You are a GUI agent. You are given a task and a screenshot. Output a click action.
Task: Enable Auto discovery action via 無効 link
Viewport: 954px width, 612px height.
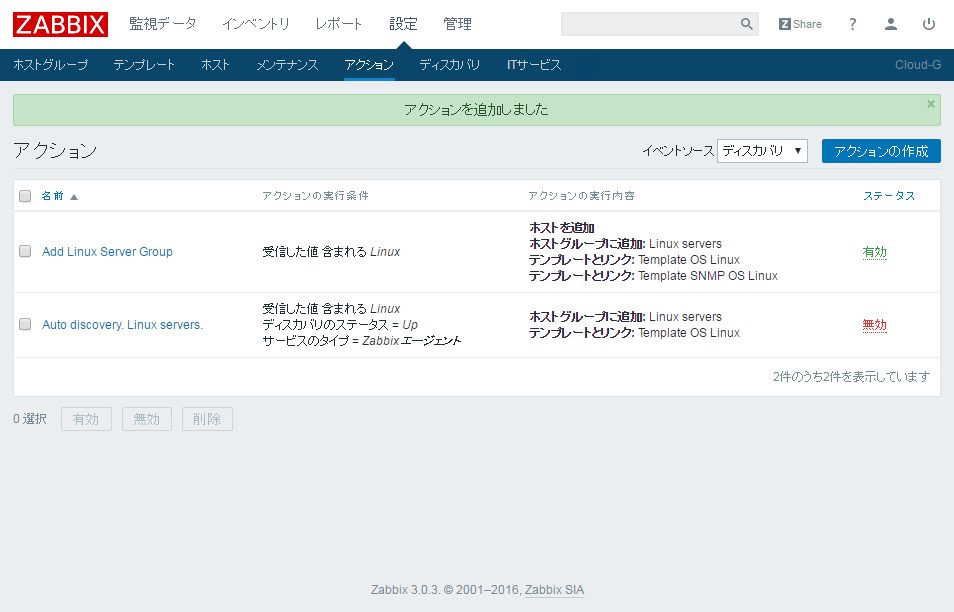point(874,324)
